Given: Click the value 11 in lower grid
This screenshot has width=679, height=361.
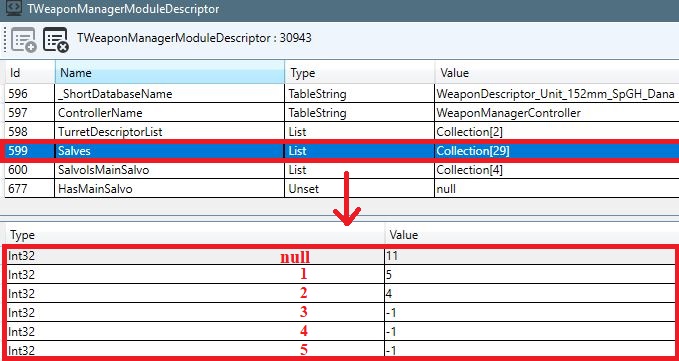Looking at the screenshot, I should [530, 256].
